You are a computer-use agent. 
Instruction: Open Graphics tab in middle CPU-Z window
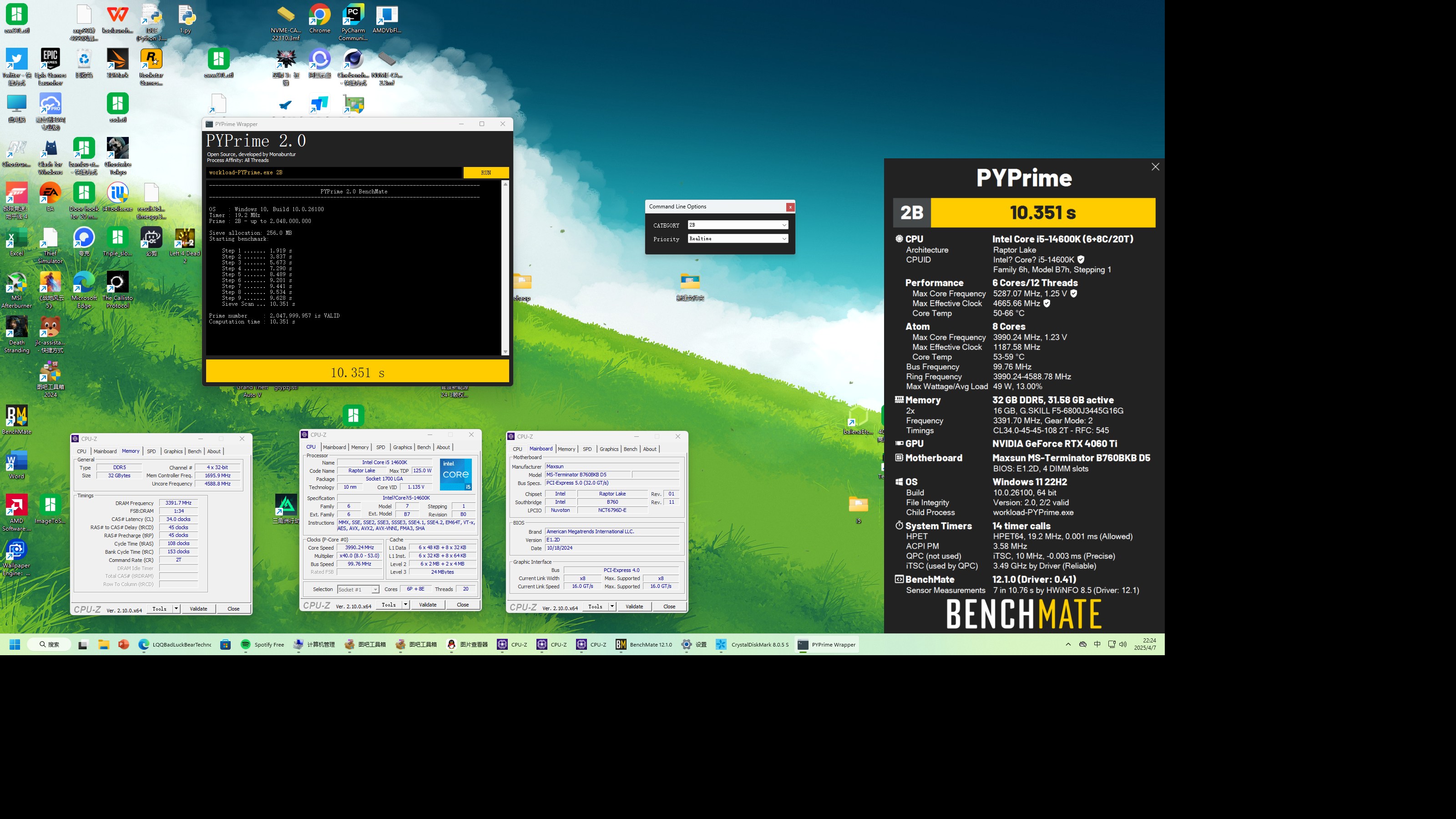pyautogui.click(x=402, y=447)
